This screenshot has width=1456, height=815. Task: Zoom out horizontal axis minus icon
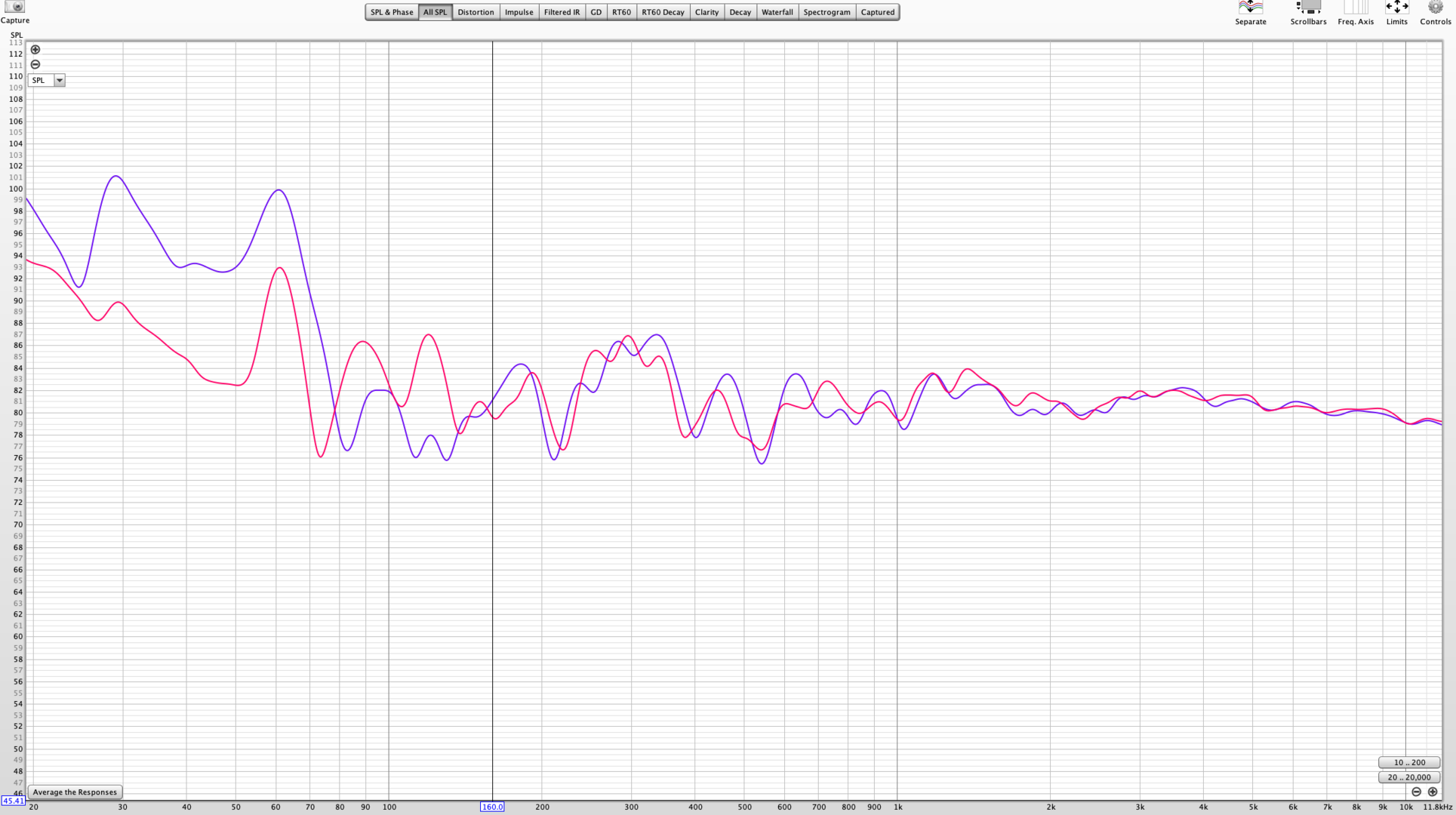point(1416,792)
